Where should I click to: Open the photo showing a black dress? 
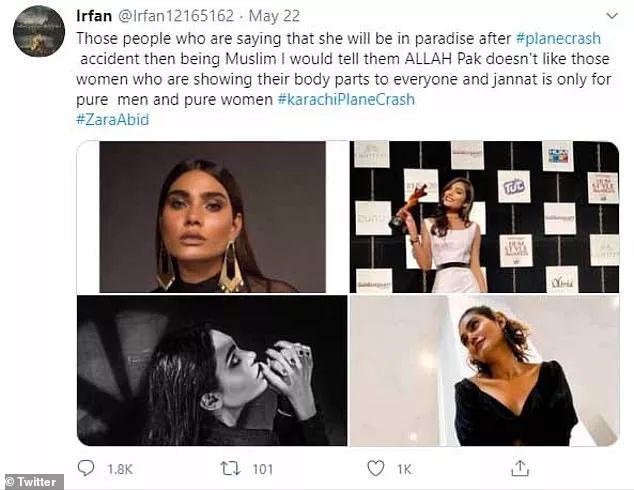point(485,371)
